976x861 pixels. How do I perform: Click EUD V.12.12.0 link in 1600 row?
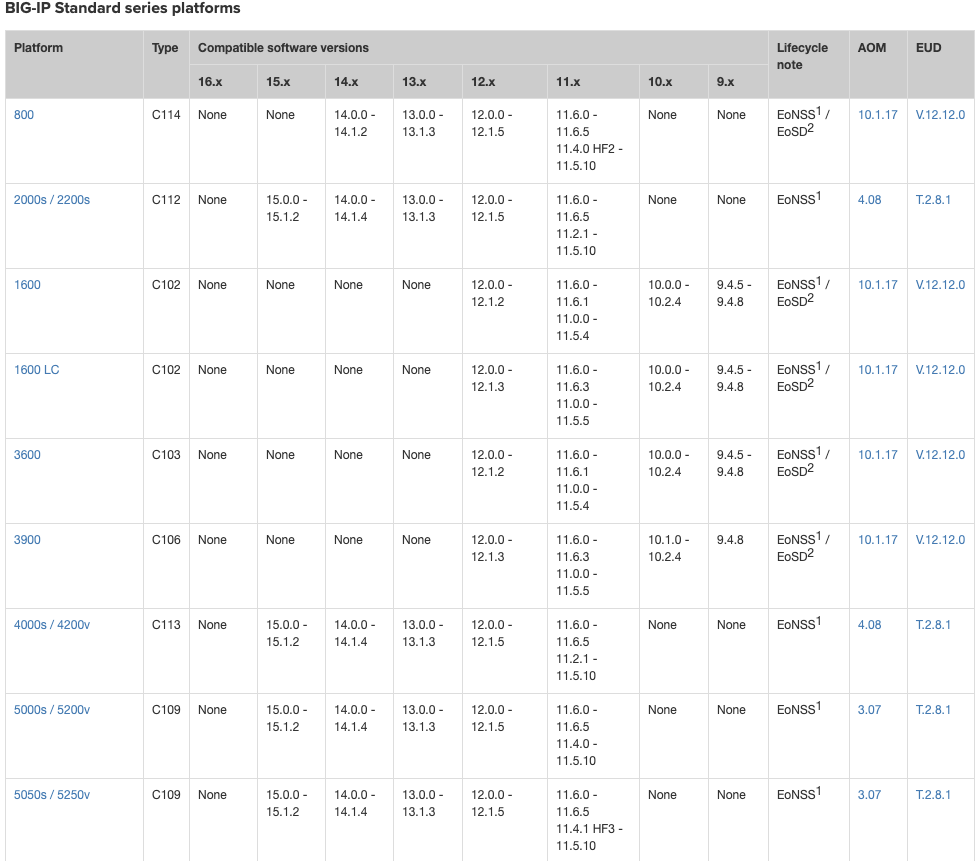tap(940, 285)
